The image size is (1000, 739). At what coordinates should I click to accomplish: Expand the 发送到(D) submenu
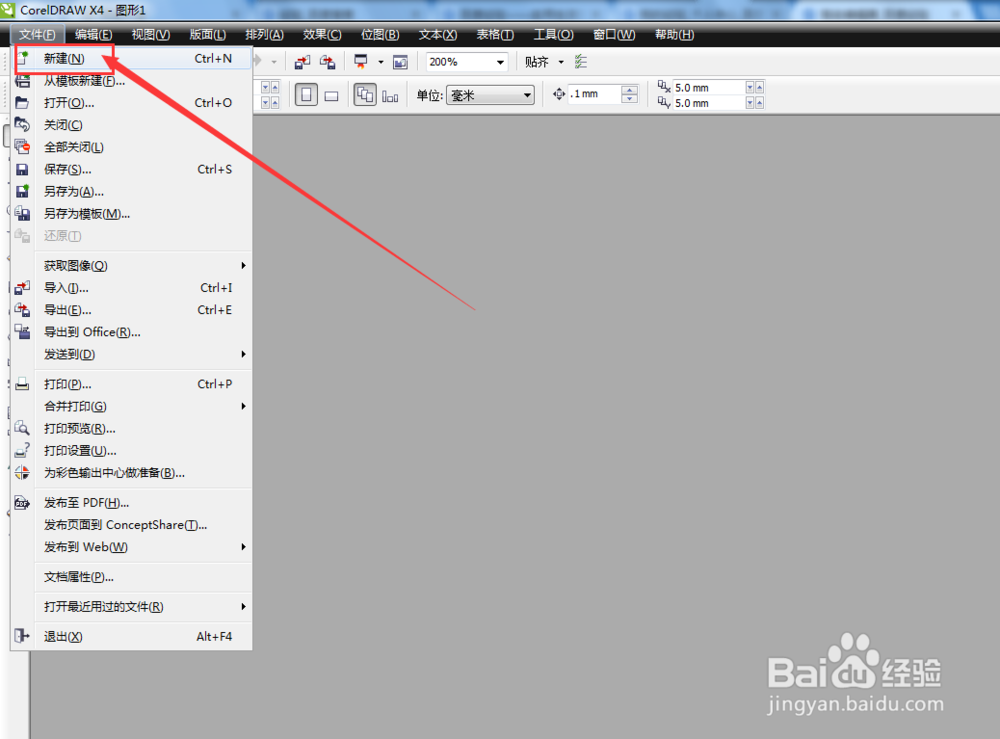tap(243, 354)
